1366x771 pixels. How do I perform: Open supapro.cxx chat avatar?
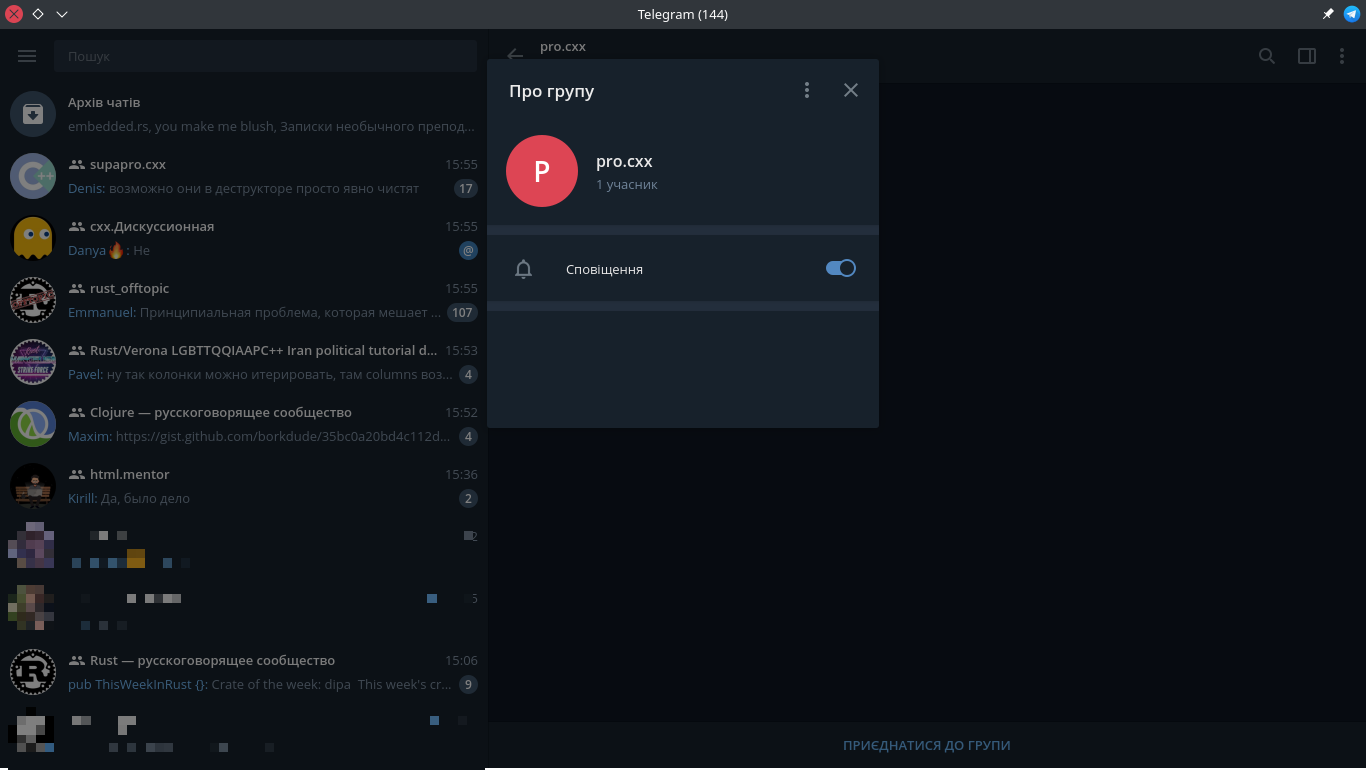[33, 176]
